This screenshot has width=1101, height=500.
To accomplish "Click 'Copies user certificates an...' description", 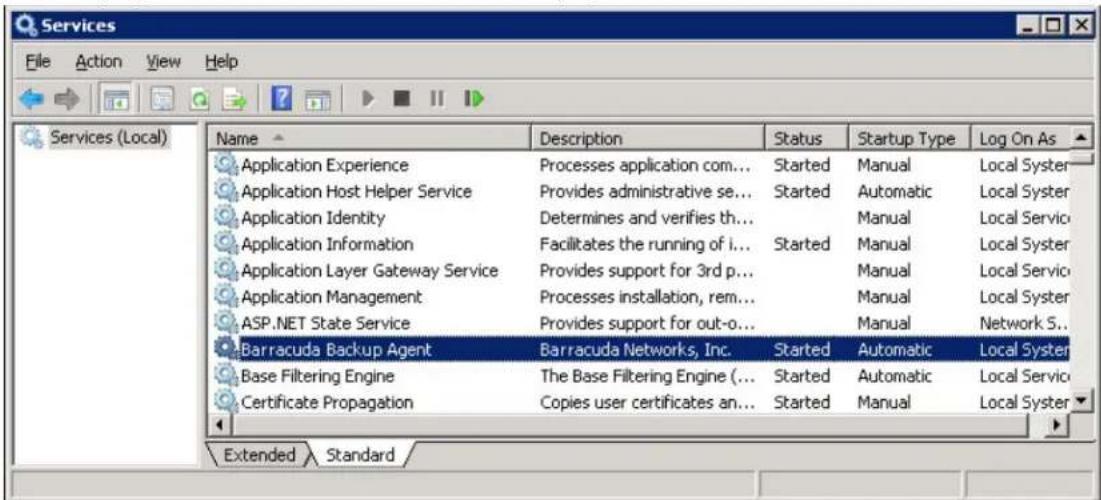I will (647, 402).
